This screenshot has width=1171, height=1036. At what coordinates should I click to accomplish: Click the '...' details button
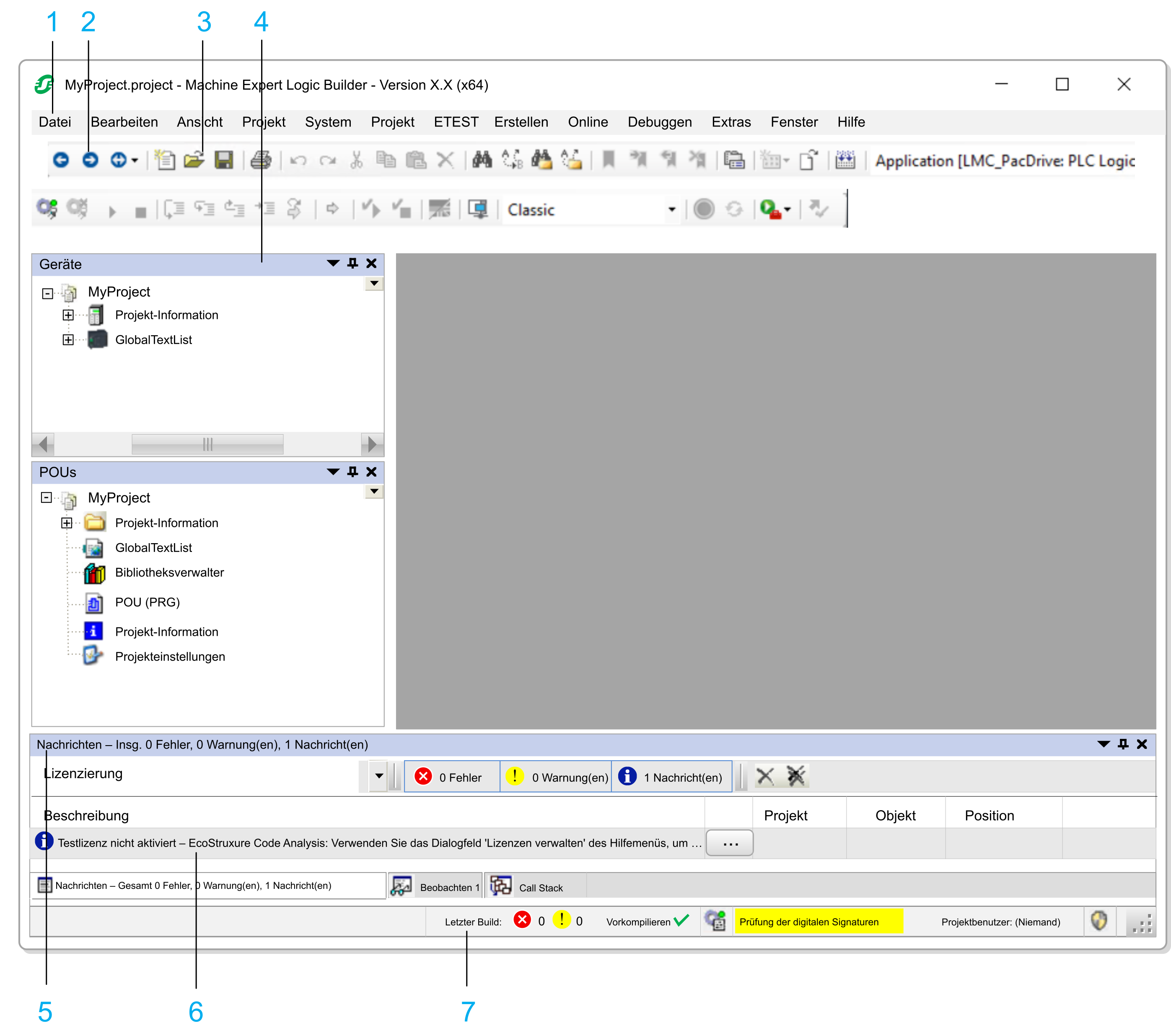pos(730,843)
